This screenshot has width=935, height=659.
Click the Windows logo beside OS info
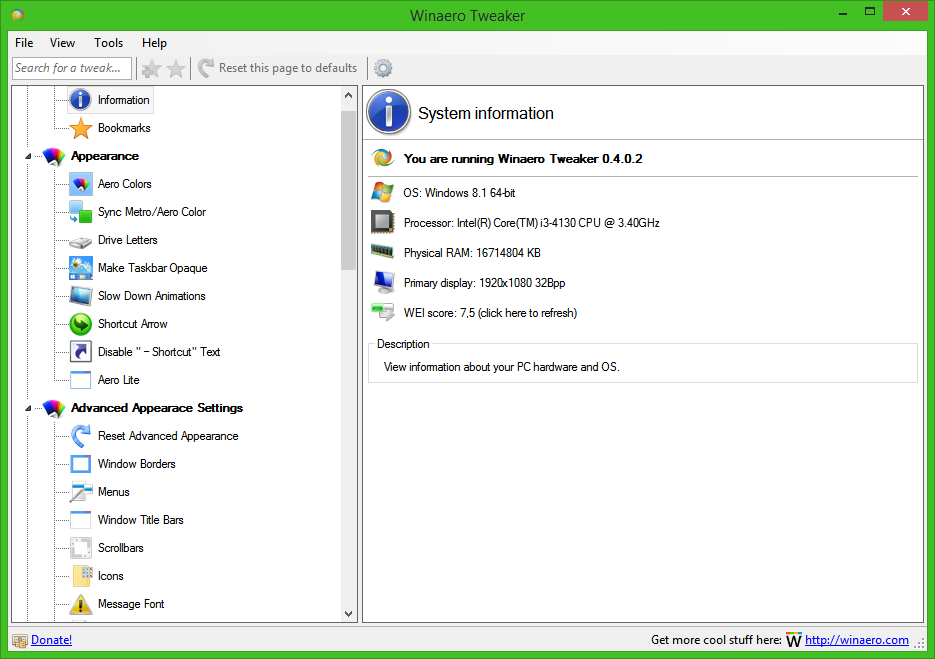pos(382,192)
